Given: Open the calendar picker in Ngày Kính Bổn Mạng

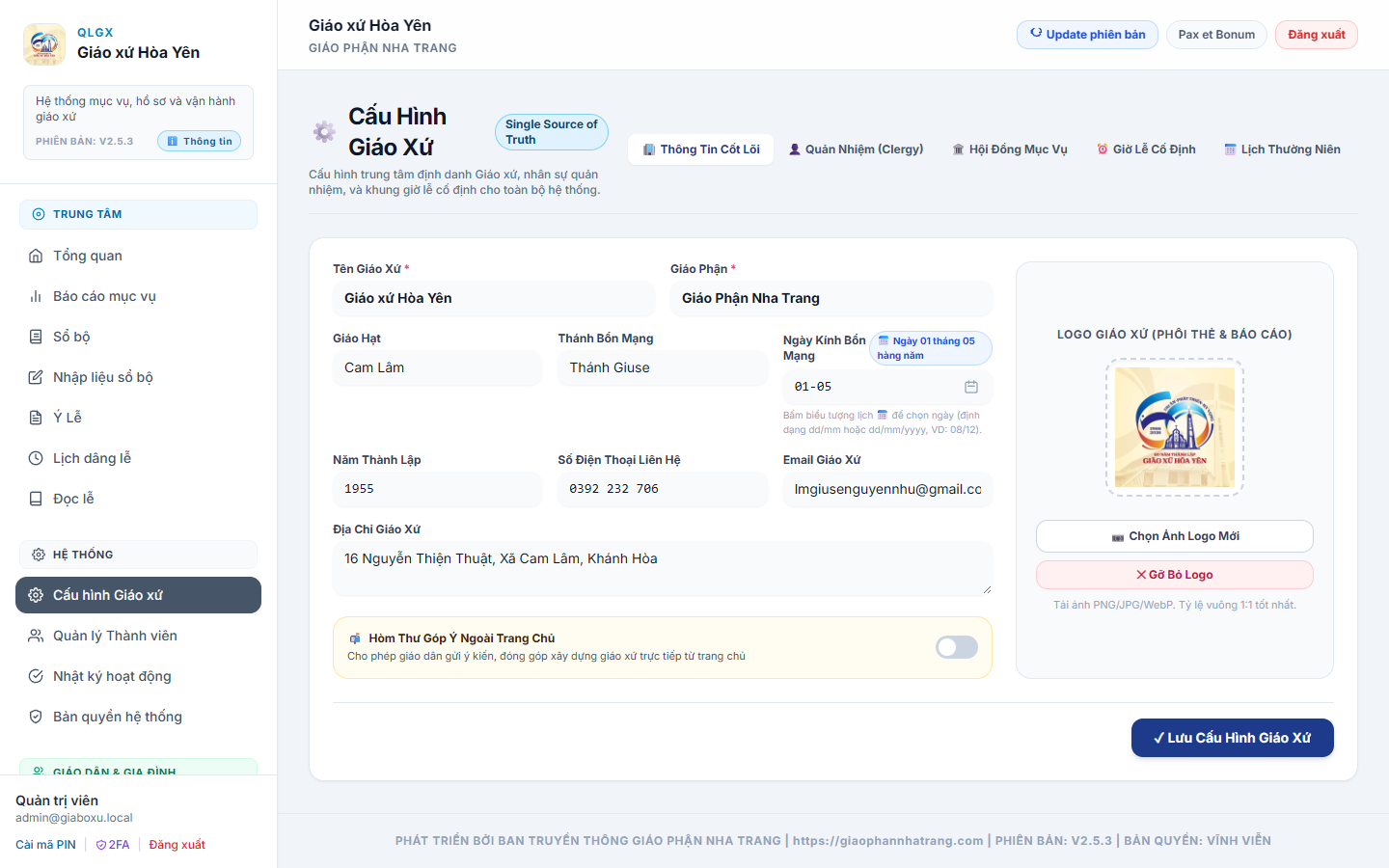Looking at the screenshot, I should [971, 387].
